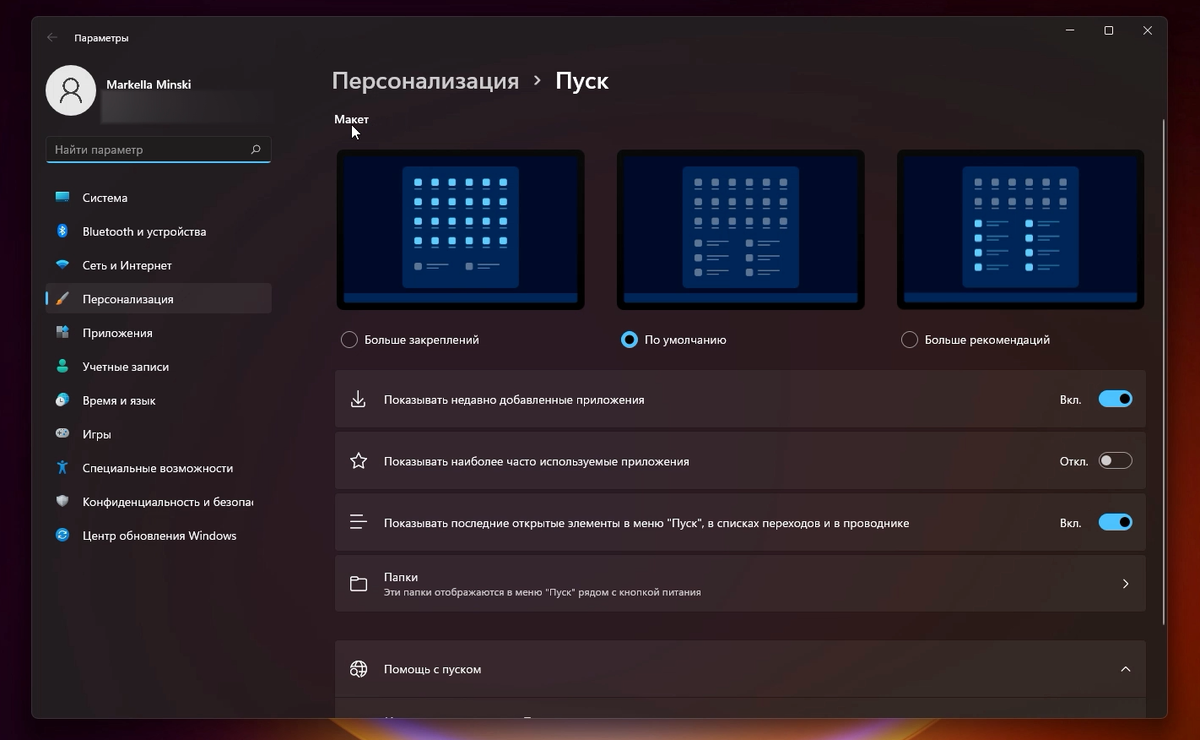This screenshot has height=740, width=1200.
Task: Click the Центр обновления Windows icon
Action: (x=61, y=536)
